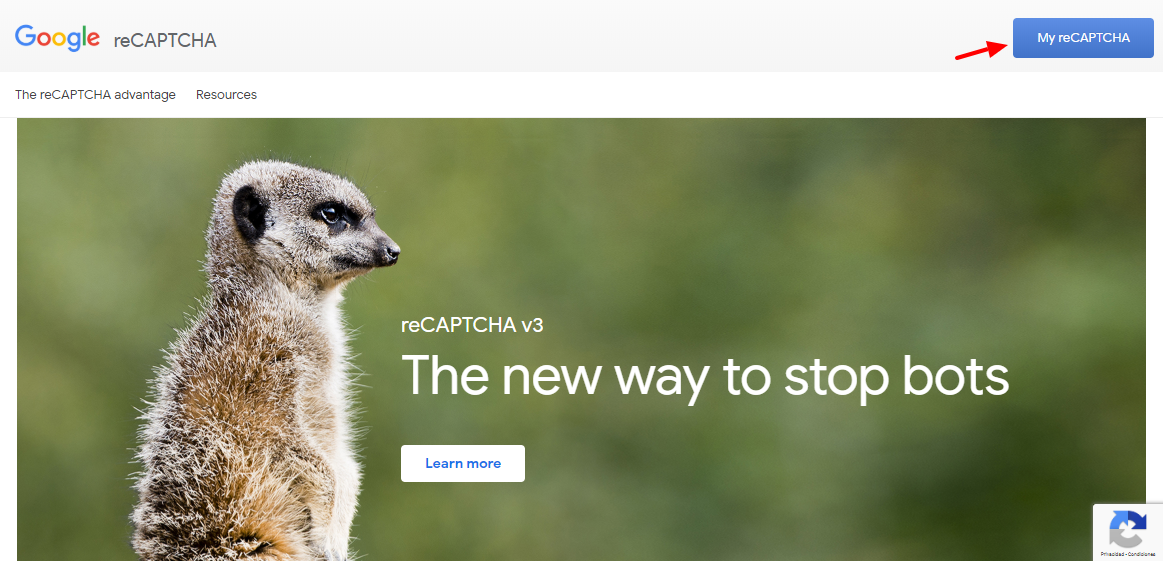Screen dimensions: 1163x561
Task: Open the Condiciones link in badge
Action: (1141, 554)
